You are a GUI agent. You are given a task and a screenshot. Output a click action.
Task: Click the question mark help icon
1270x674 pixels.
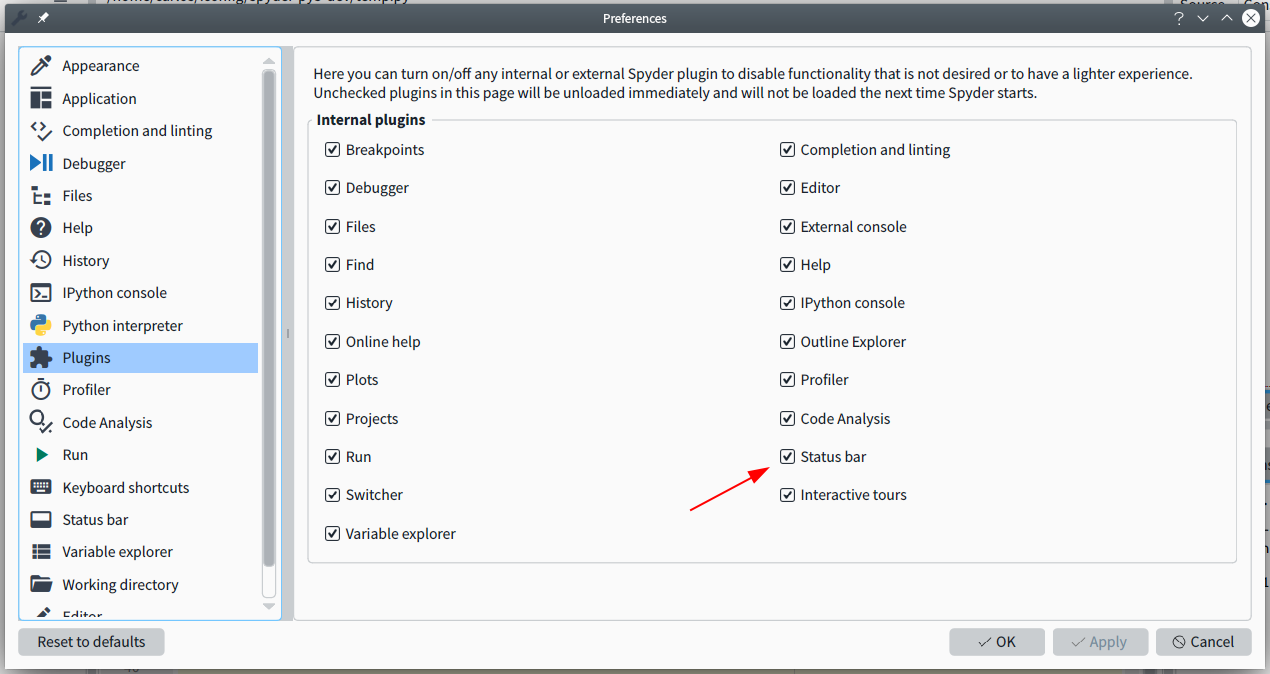(1179, 17)
